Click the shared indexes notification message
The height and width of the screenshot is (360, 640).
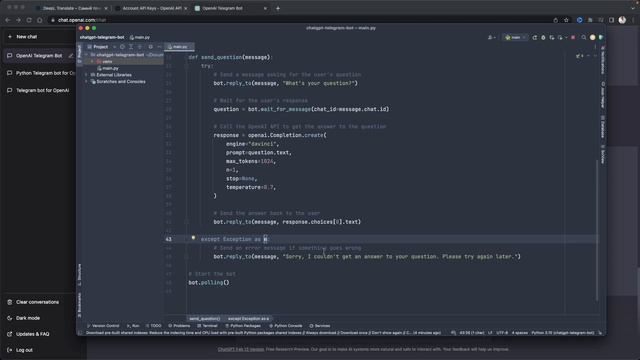tap(263, 333)
